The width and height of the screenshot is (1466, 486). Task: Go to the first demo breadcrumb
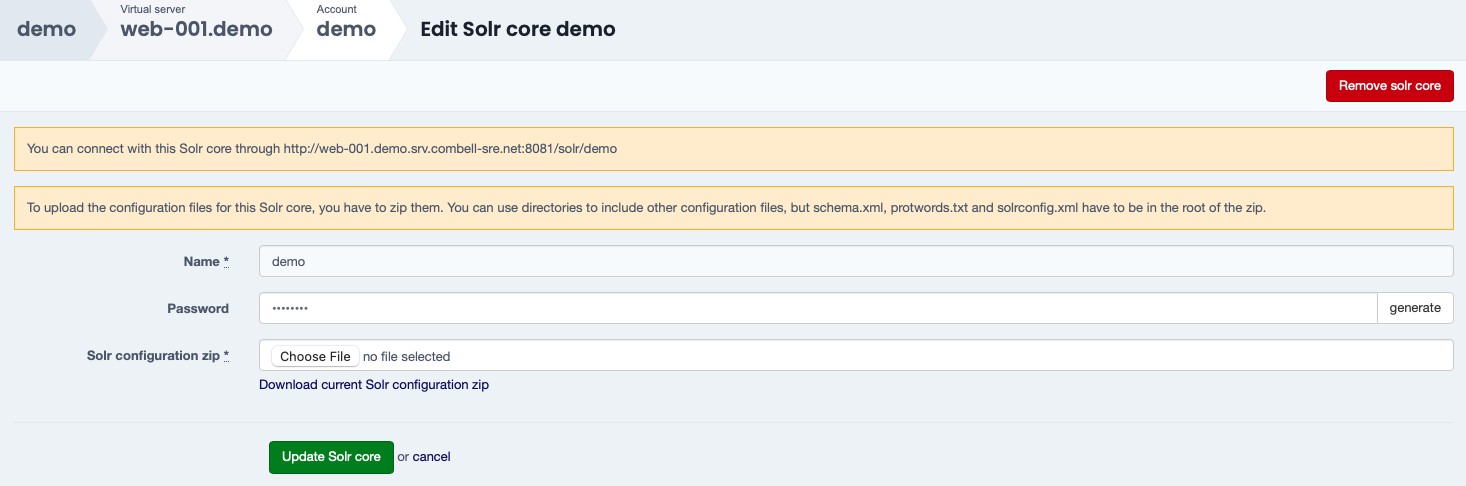click(46, 29)
